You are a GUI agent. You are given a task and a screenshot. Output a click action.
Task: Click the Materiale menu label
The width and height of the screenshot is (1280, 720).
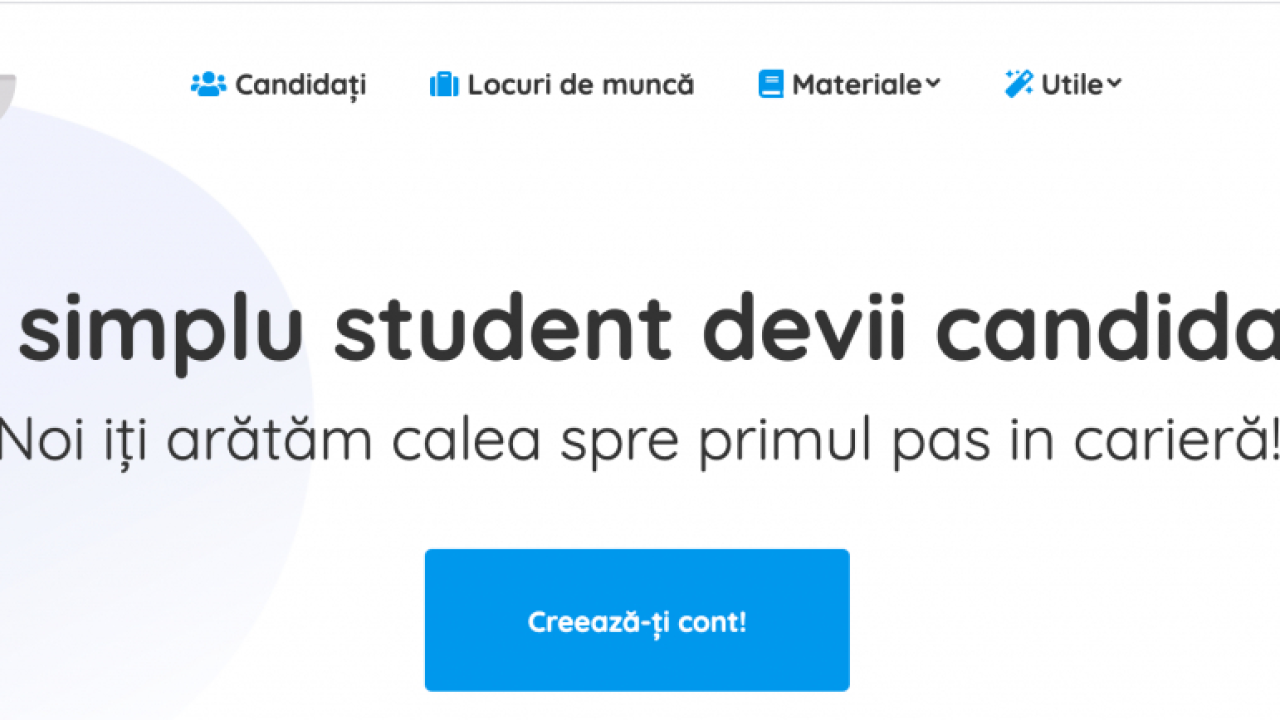tap(857, 85)
